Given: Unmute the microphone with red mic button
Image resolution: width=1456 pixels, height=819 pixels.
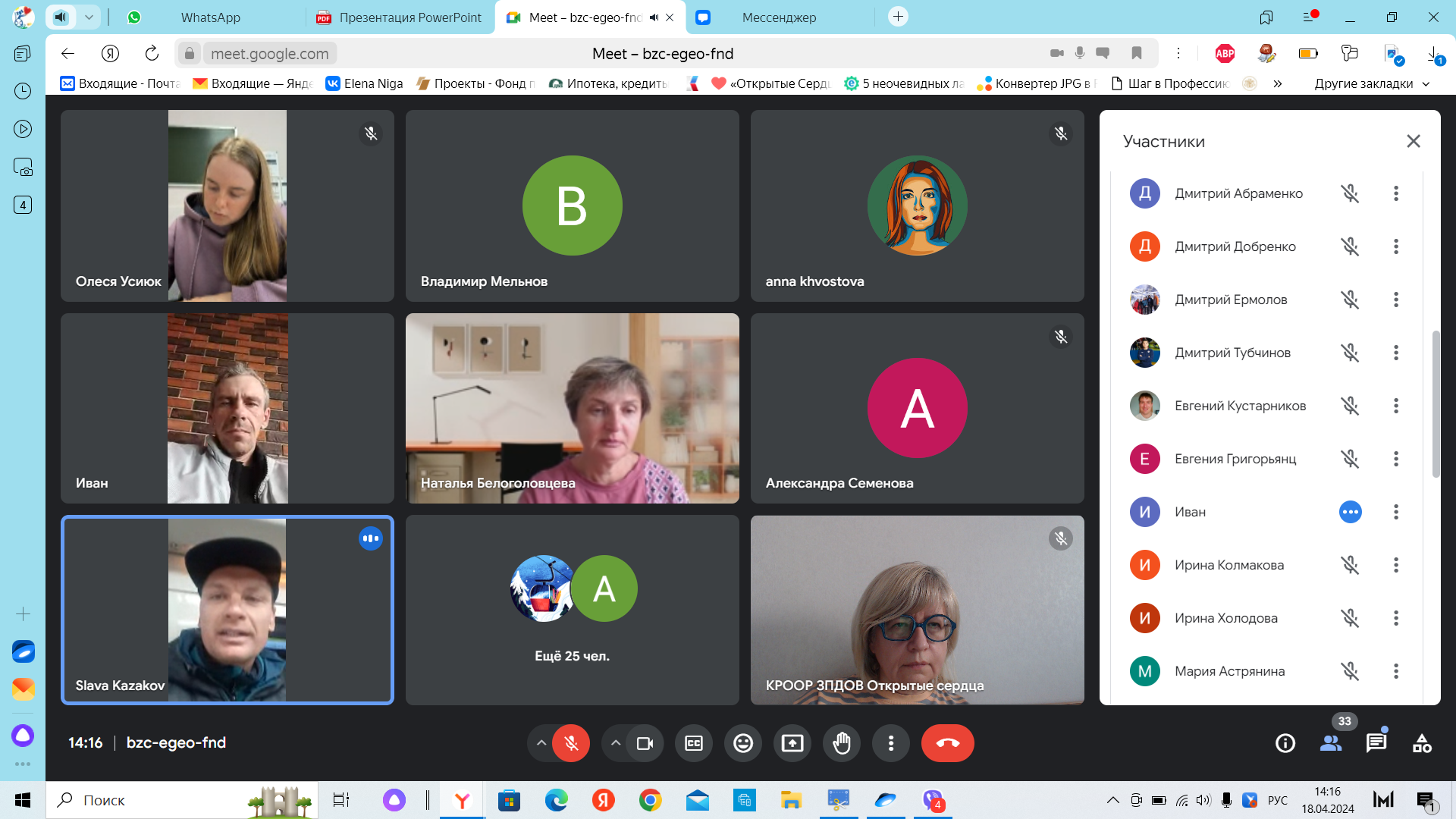Looking at the screenshot, I should (571, 743).
